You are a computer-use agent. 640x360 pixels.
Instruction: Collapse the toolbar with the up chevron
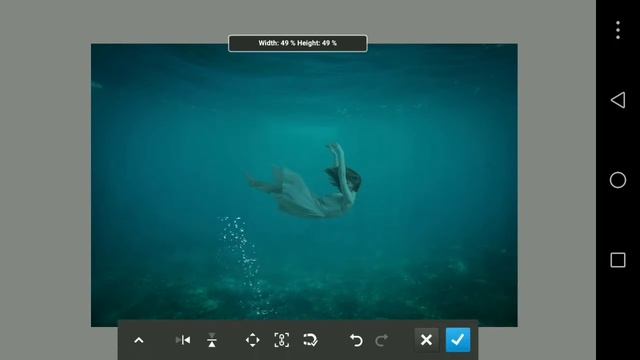pyautogui.click(x=139, y=340)
